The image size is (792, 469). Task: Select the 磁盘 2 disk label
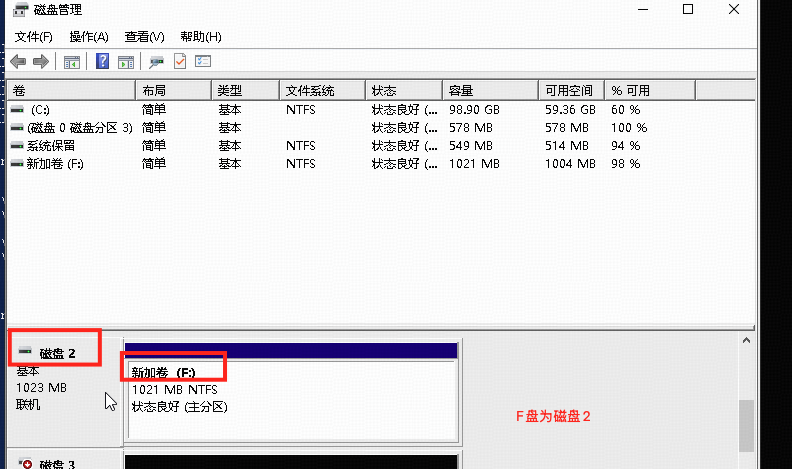[x=57, y=353]
